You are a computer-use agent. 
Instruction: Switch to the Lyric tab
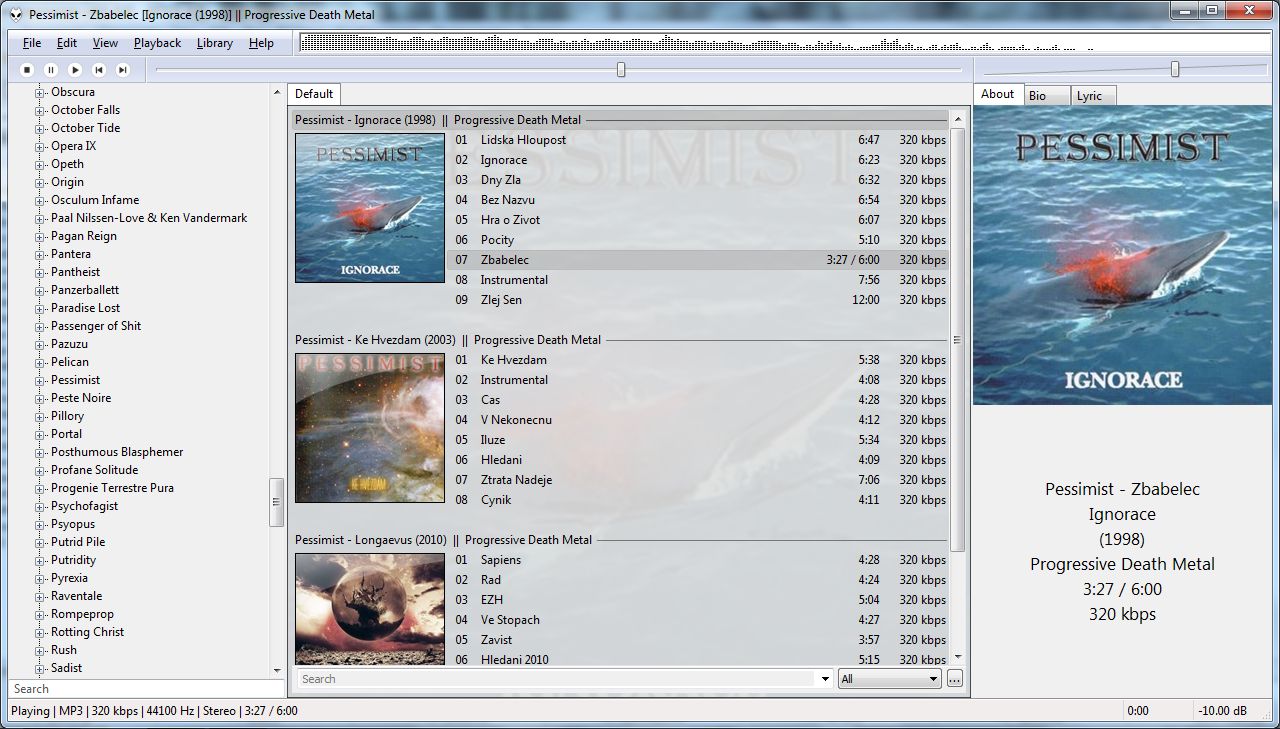[x=1090, y=95]
